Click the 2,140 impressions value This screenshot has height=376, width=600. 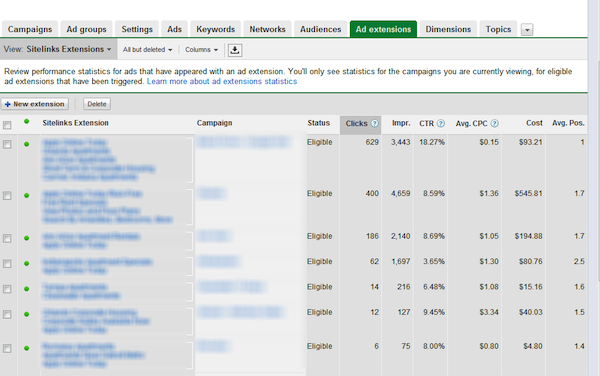coord(401,236)
